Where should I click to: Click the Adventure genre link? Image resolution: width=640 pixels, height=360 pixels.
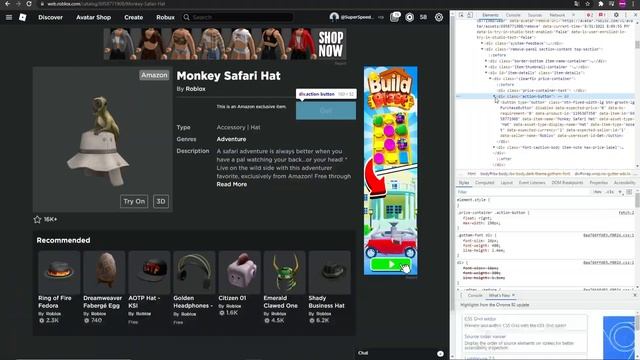point(231,139)
